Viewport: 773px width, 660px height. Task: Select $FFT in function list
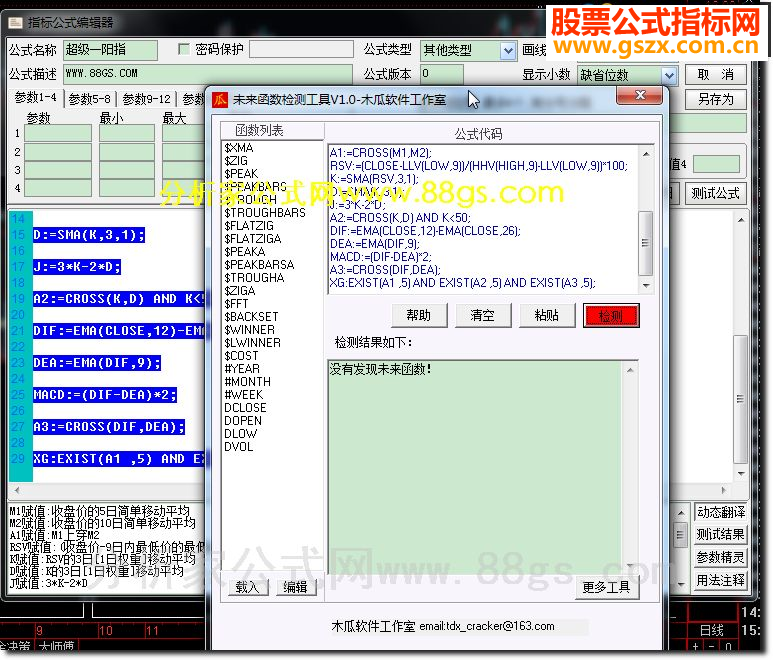point(237,304)
